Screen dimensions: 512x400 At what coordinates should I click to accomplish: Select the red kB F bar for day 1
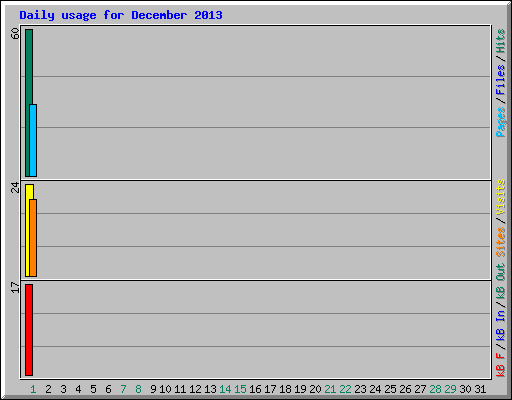point(29,330)
